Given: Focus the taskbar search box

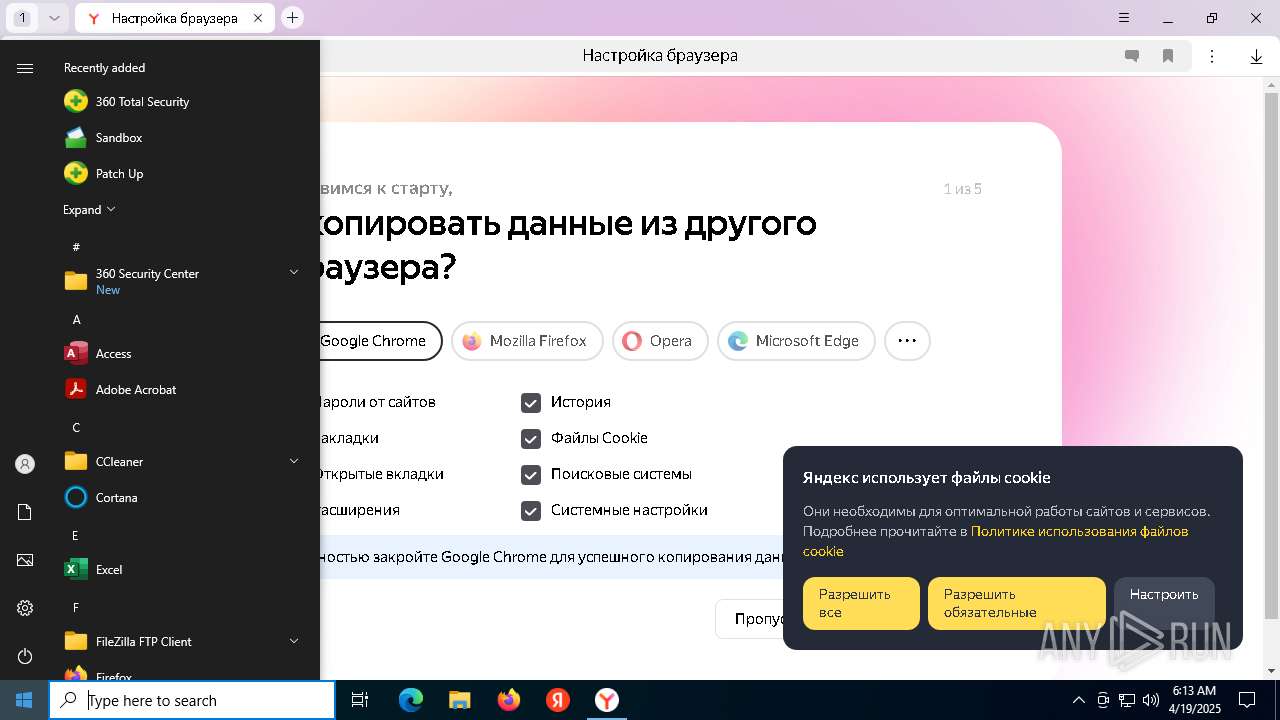Looking at the screenshot, I should tap(192, 700).
